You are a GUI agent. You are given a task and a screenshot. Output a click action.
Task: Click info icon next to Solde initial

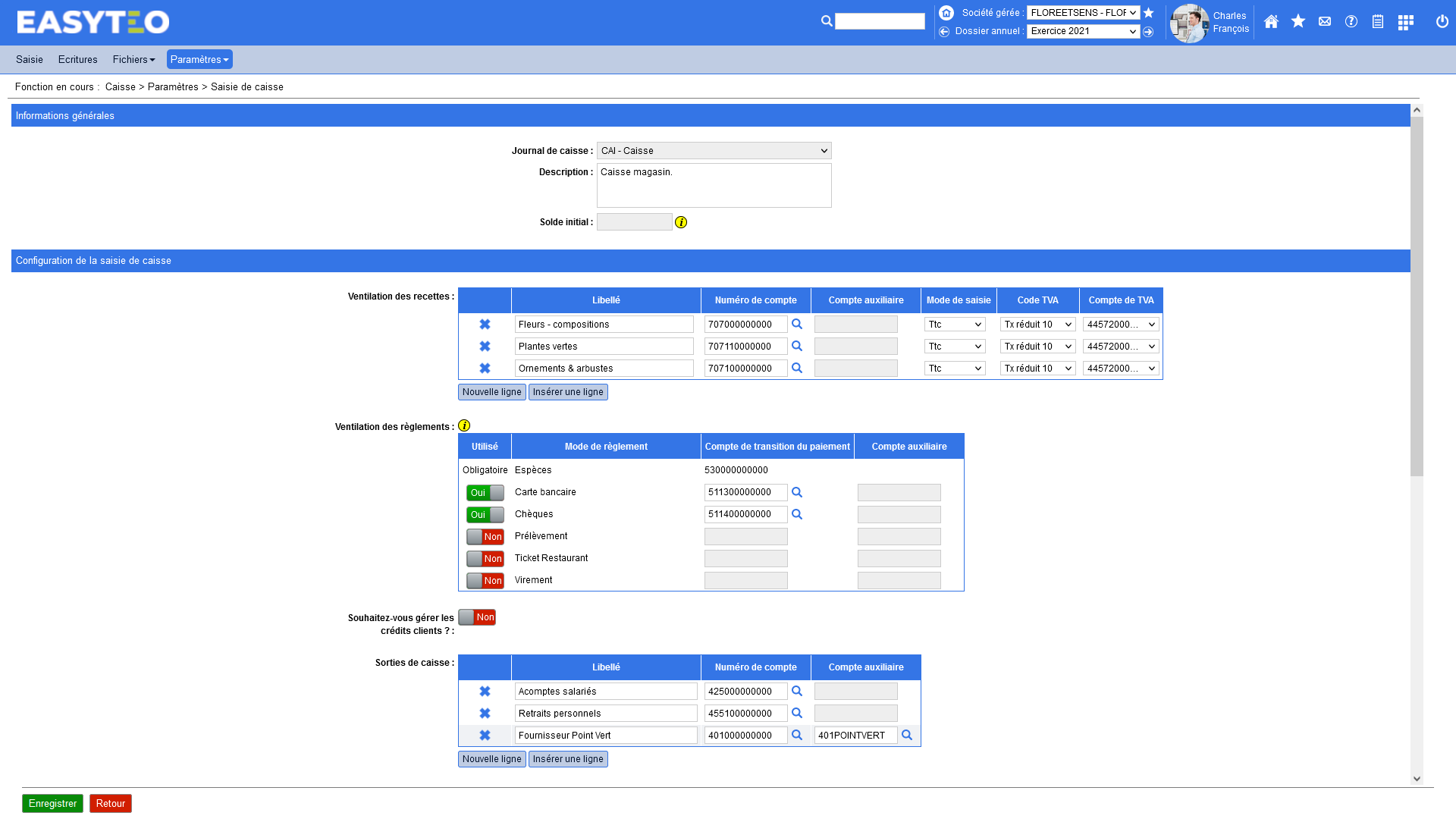(x=681, y=222)
